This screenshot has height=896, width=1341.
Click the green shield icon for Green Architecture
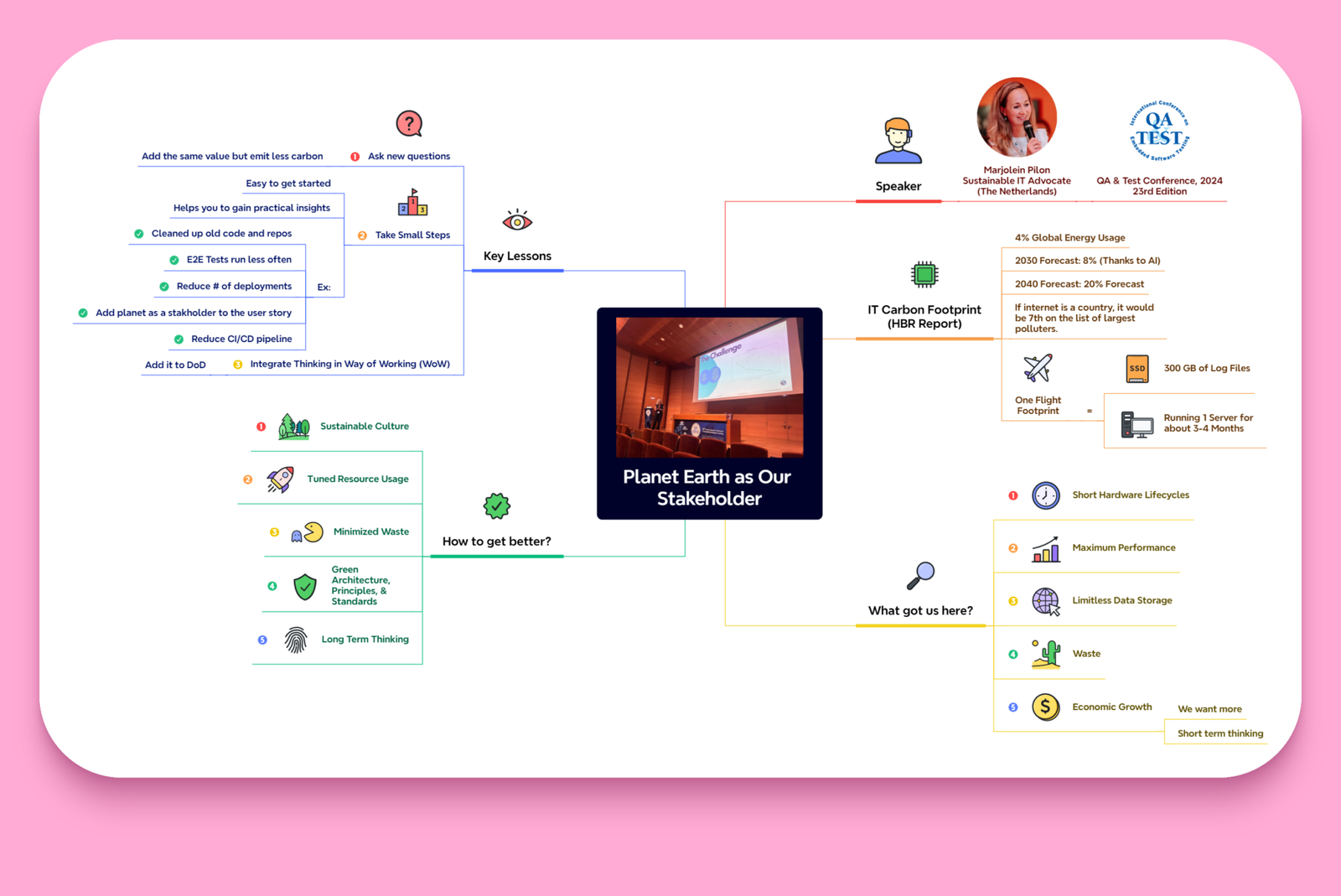305,587
